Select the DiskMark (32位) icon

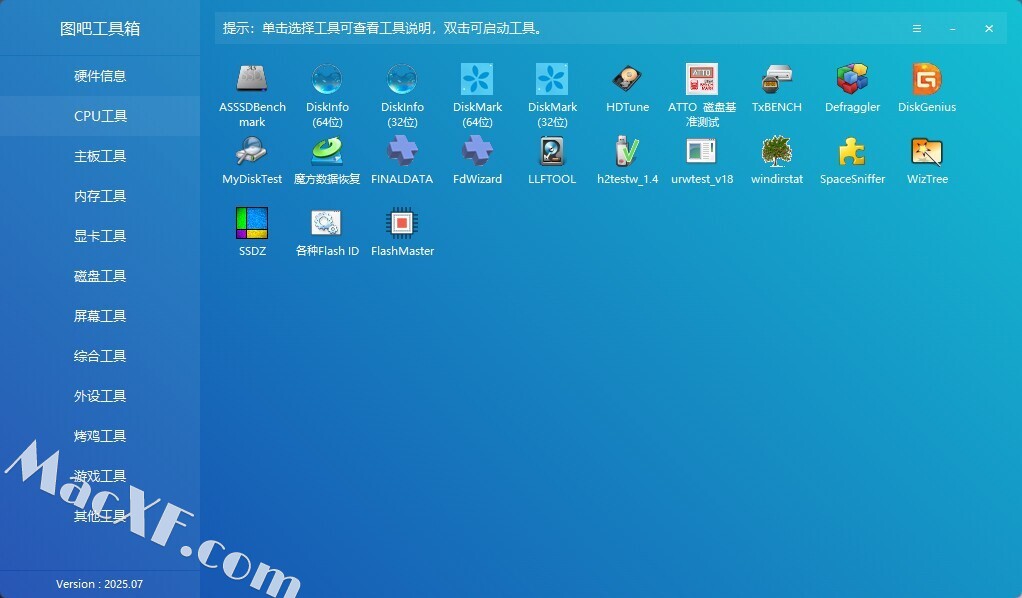552,80
